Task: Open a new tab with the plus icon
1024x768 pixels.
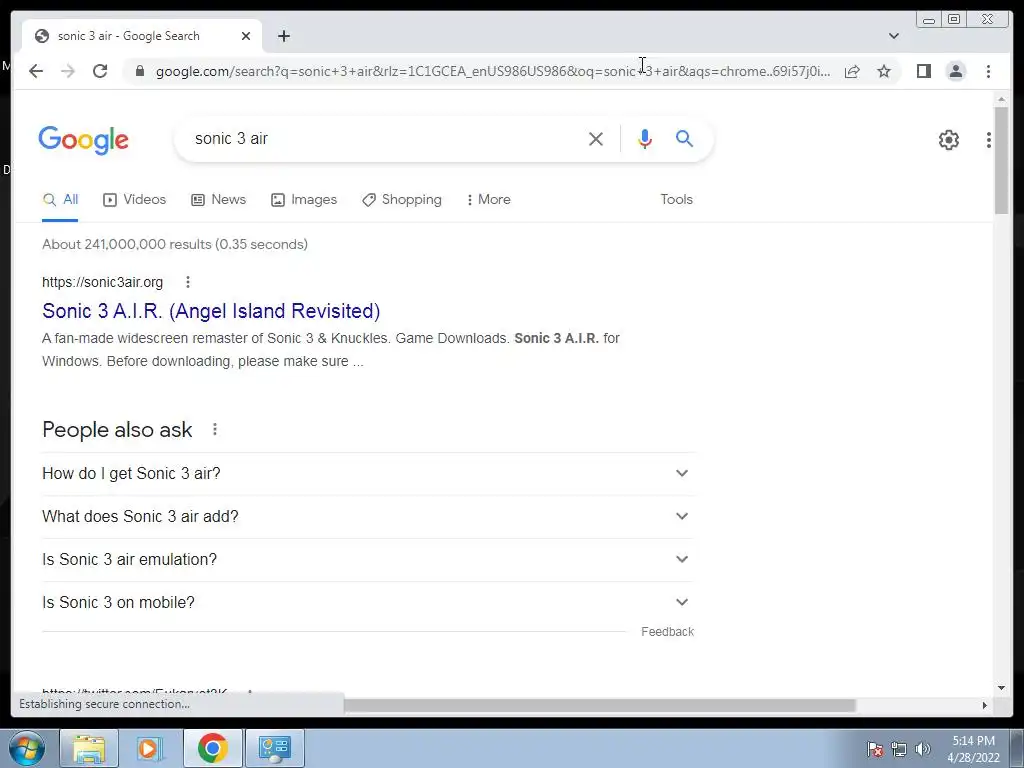Action: pyautogui.click(x=283, y=36)
